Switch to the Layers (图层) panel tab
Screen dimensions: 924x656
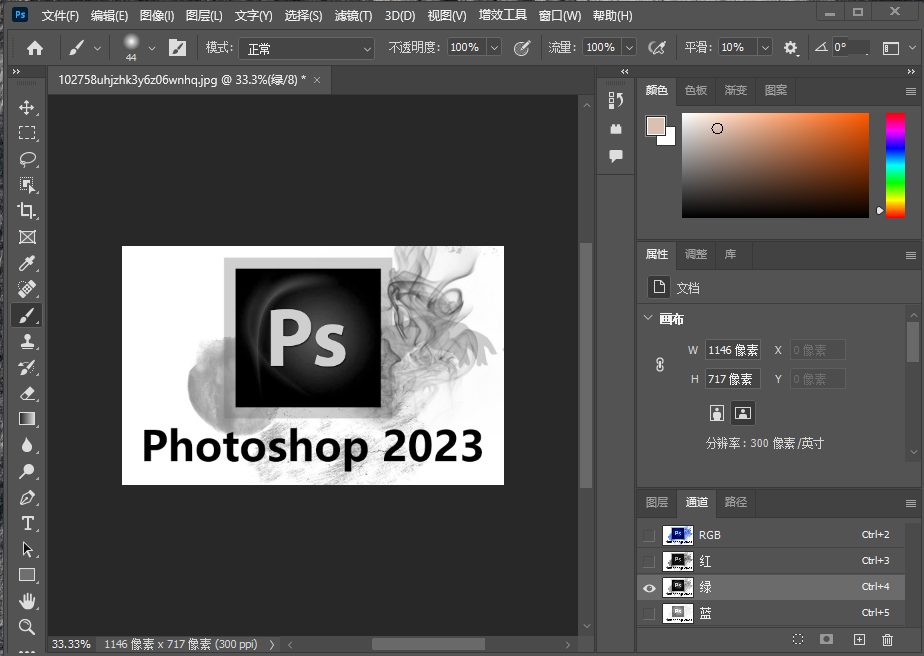[x=656, y=502]
